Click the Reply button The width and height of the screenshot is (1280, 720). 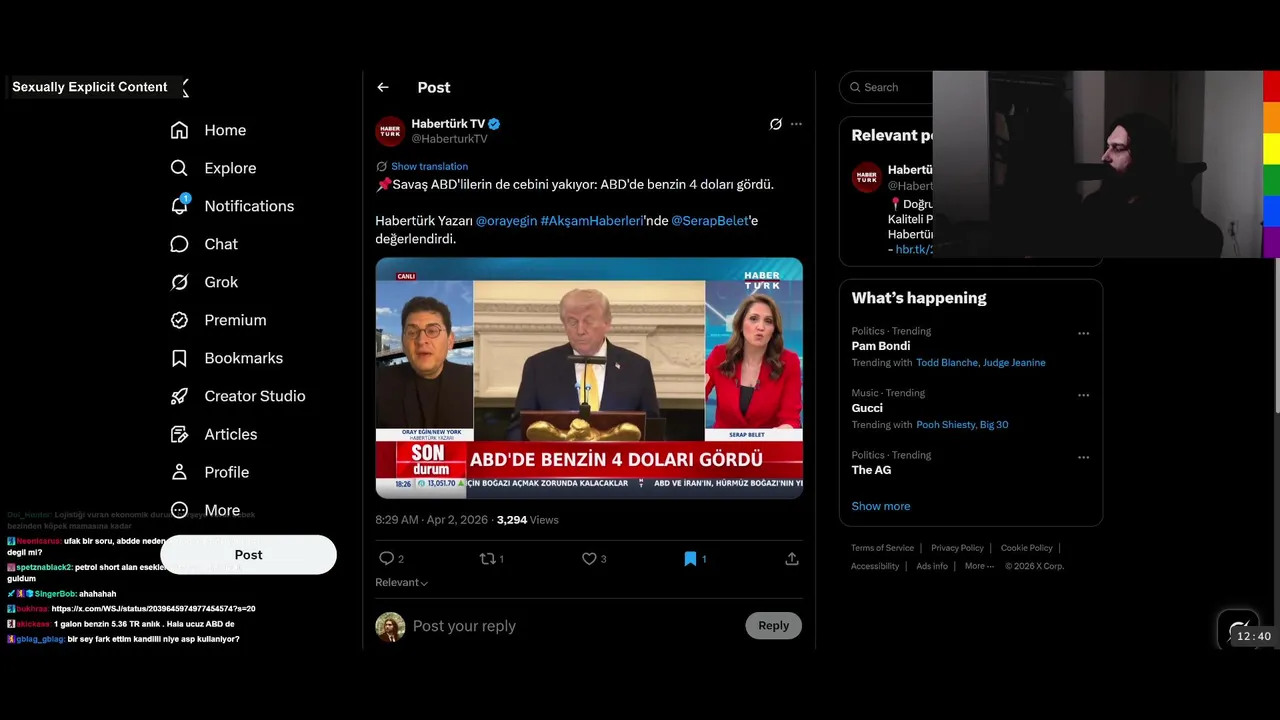[x=773, y=625]
